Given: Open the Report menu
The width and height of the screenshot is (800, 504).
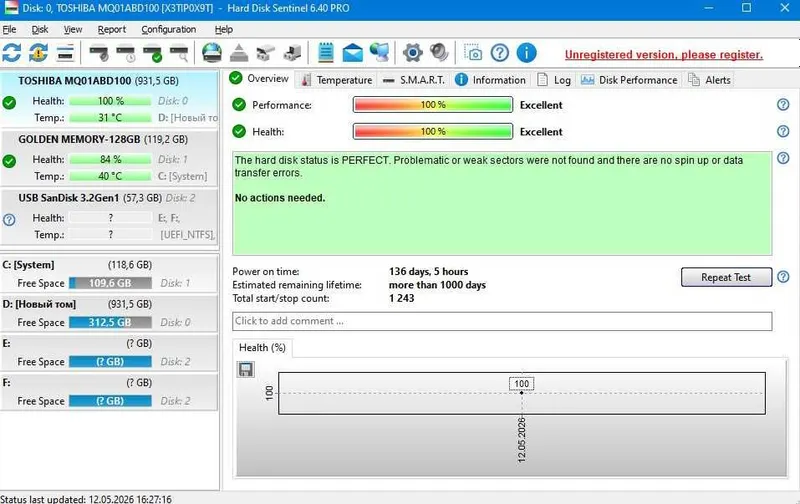Looking at the screenshot, I should (112, 29).
